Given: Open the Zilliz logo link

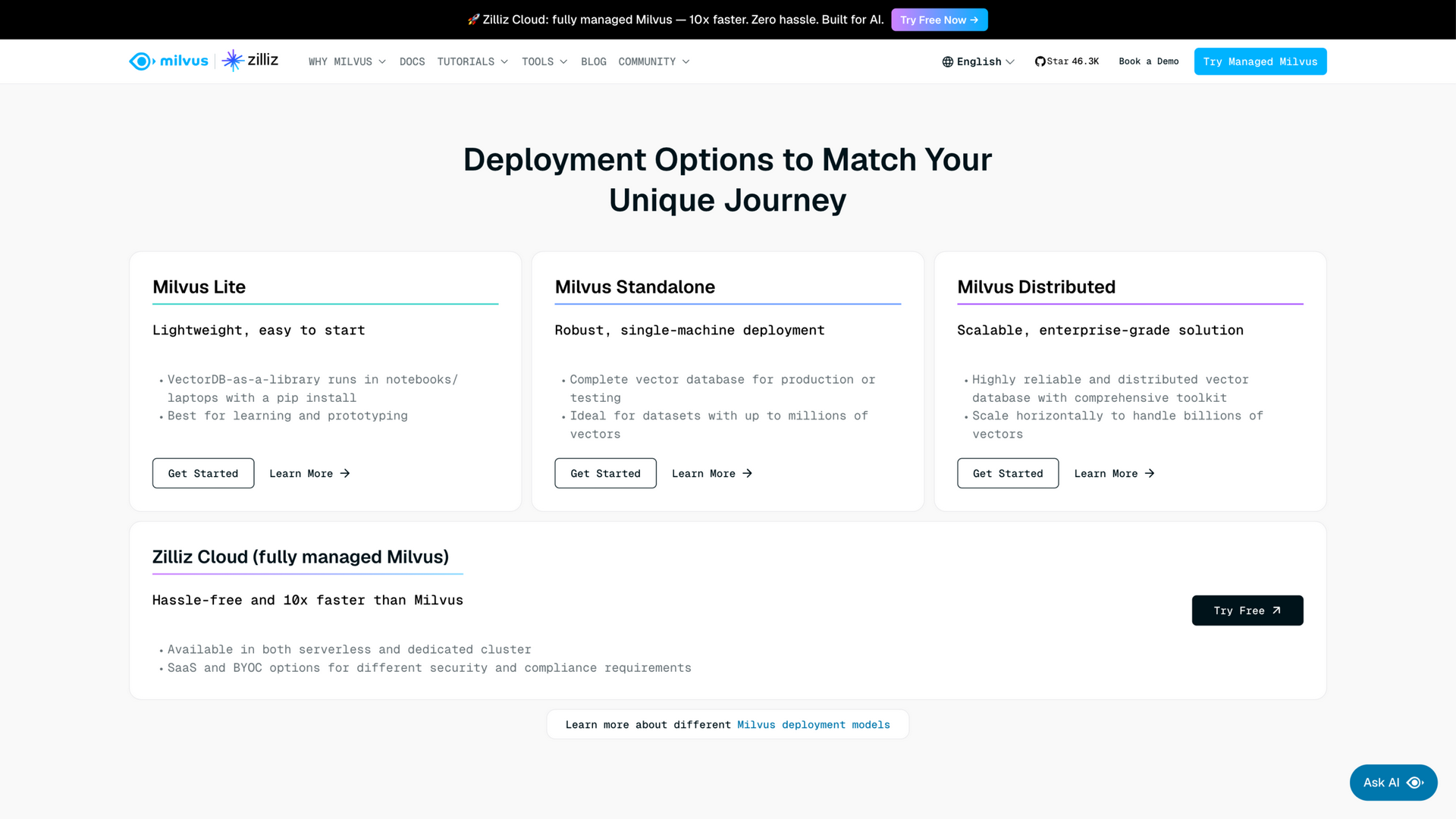Looking at the screenshot, I should (x=250, y=60).
